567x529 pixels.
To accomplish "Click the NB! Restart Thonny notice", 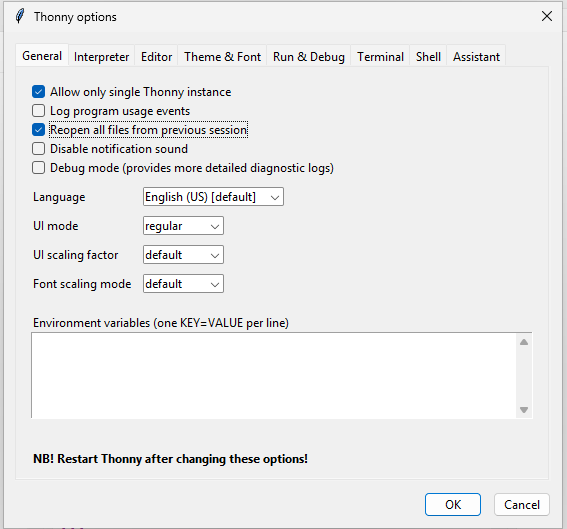I will pos(170,459).
